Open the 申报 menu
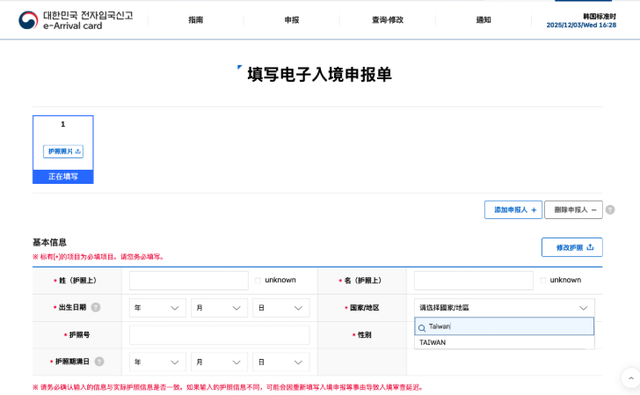 coord(291,20)
